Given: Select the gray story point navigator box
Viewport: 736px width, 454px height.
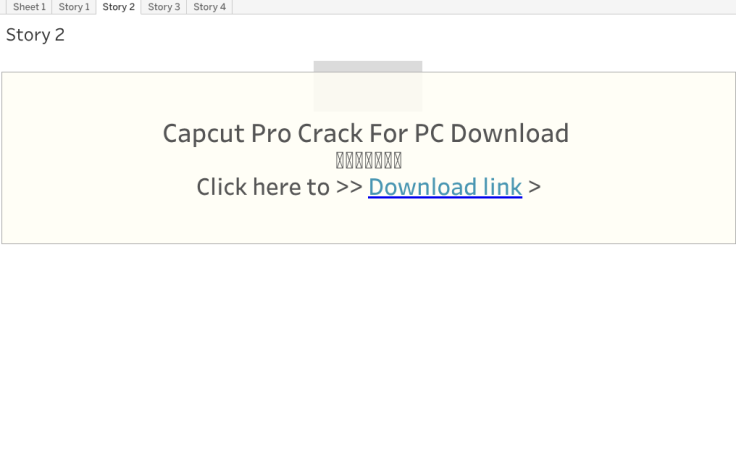Looking at the screenshot, I should [367, 84].
